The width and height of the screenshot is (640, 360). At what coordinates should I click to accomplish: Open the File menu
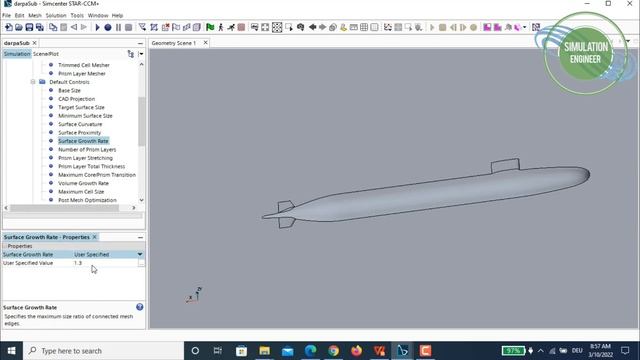click(x=7, y=16)
